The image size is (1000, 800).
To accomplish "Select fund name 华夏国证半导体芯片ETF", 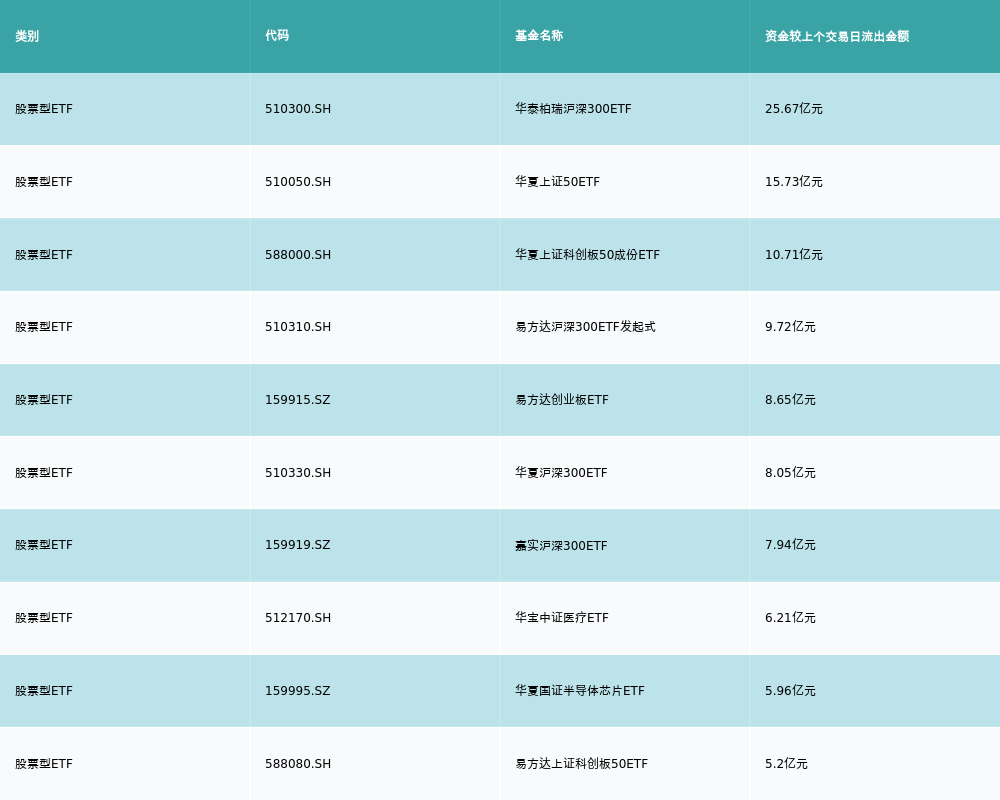I will 580,691.
